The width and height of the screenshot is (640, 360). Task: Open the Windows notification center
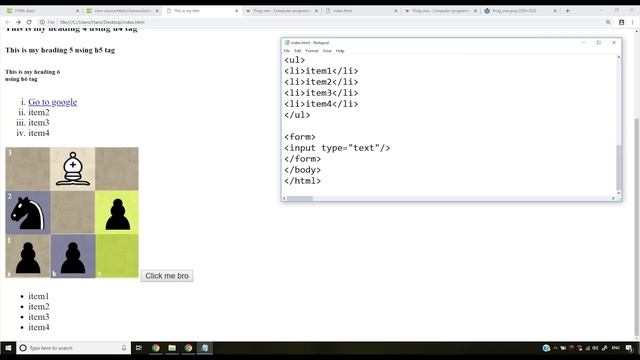[629, 348]
